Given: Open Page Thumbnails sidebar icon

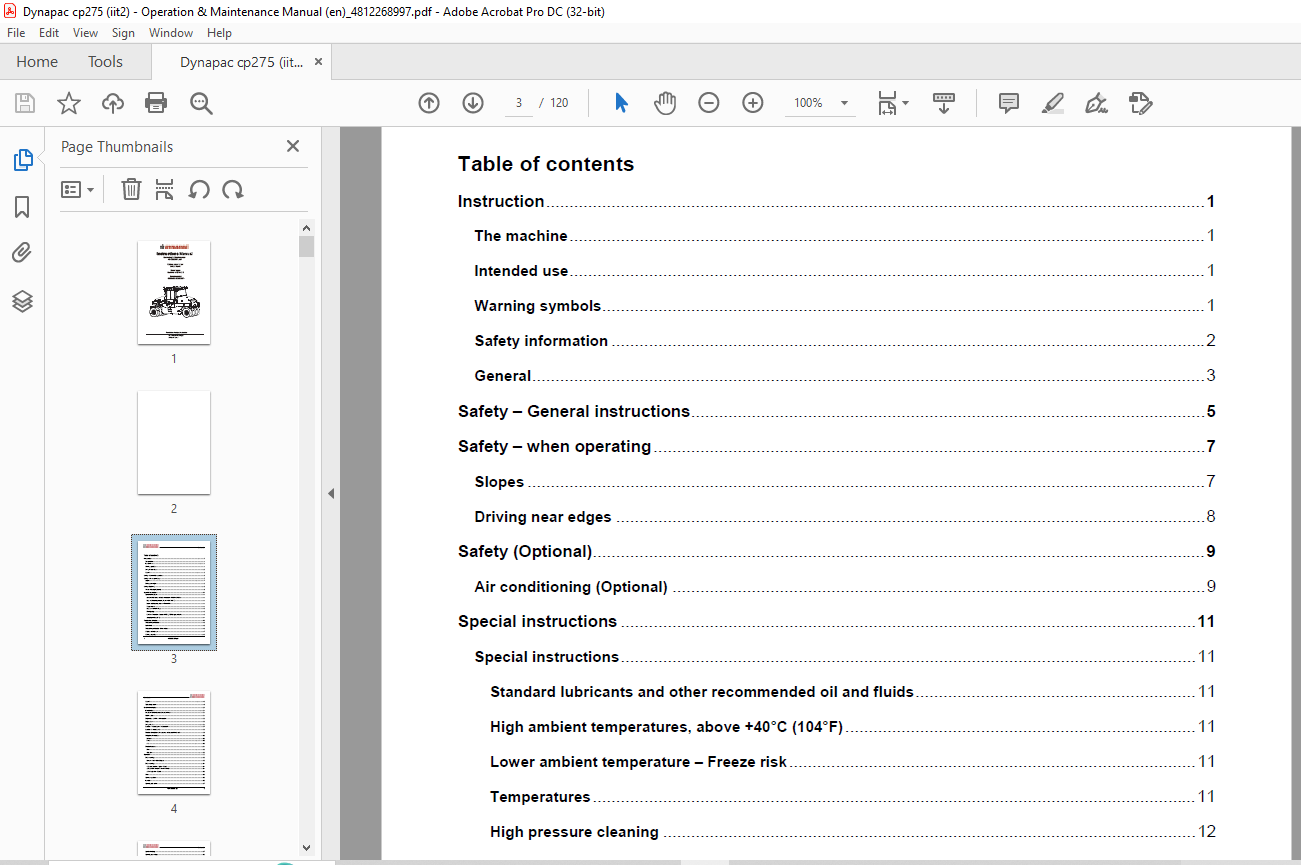Looking at the screenshot, I should pos(23,160).
